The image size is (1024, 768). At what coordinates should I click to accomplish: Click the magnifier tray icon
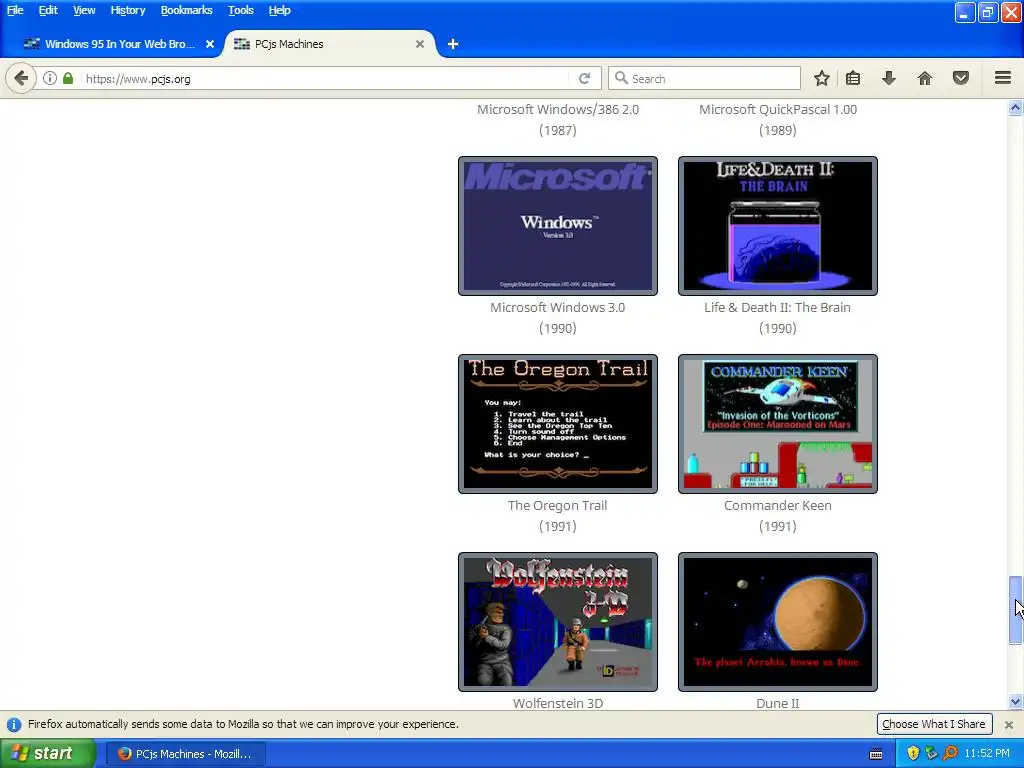[x=950, y=754]
